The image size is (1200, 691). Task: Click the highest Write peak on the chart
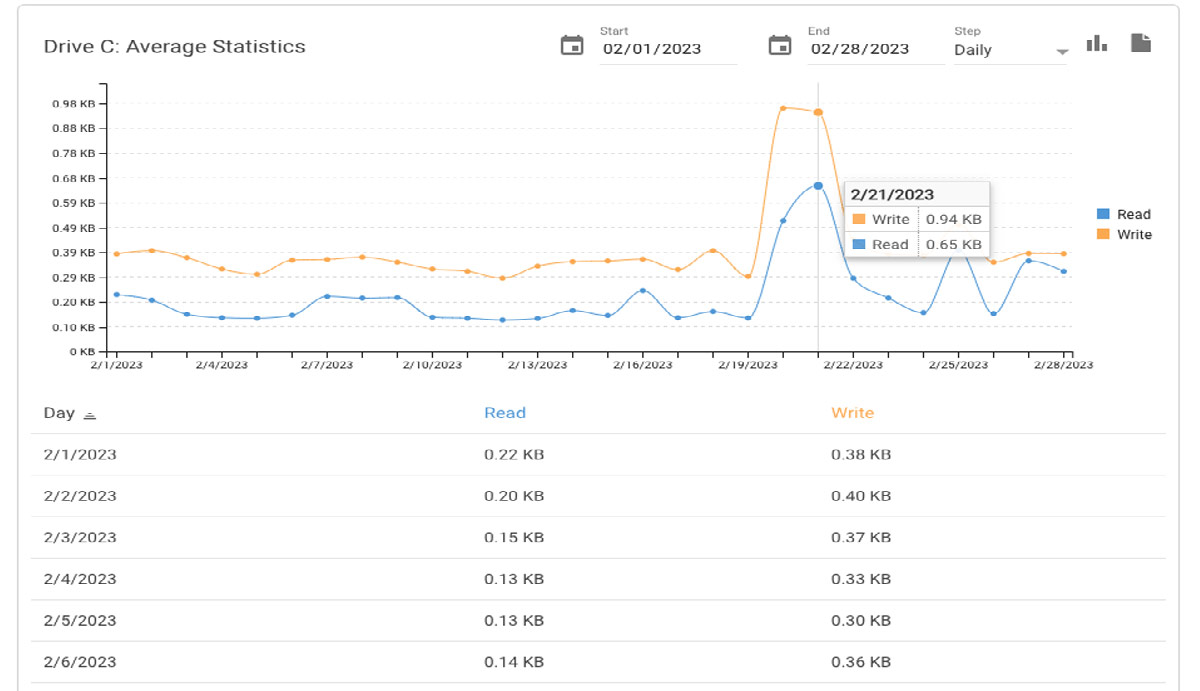pyautogui.click(x=784, y=108)
